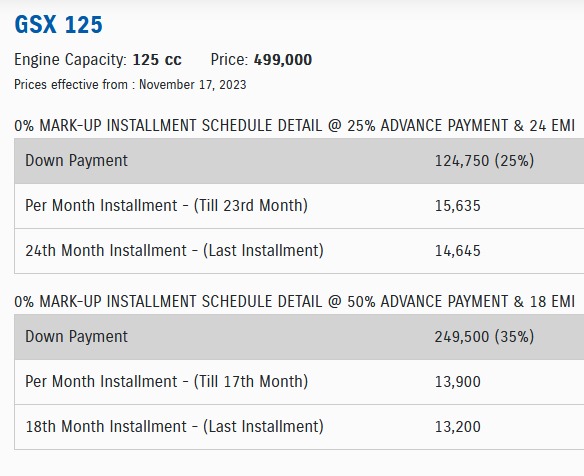Click the 50% advance payment & 18 EMI heading
Viewport: 584px width, 476px height.
pos(295,301)
